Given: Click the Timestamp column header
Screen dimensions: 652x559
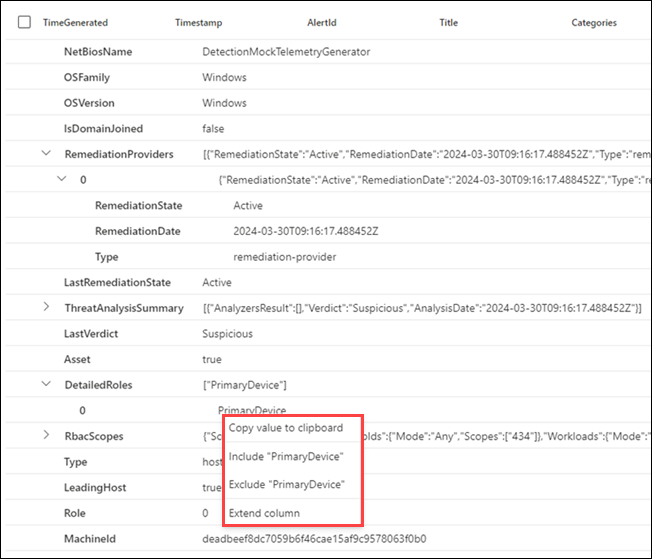Looking at the screenshot, I should (x=198, y=22).
